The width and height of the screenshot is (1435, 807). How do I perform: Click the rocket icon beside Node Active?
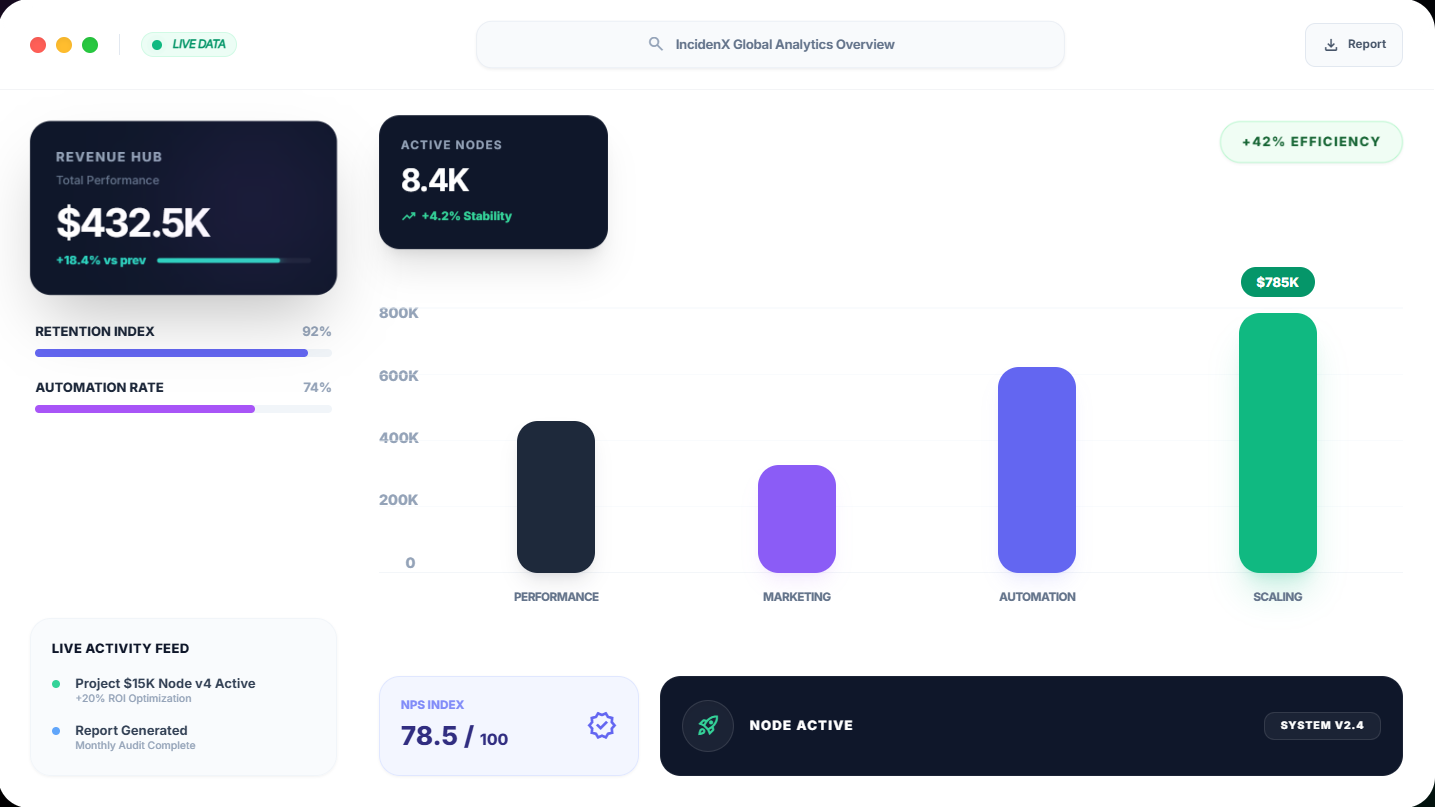[708, 725]
